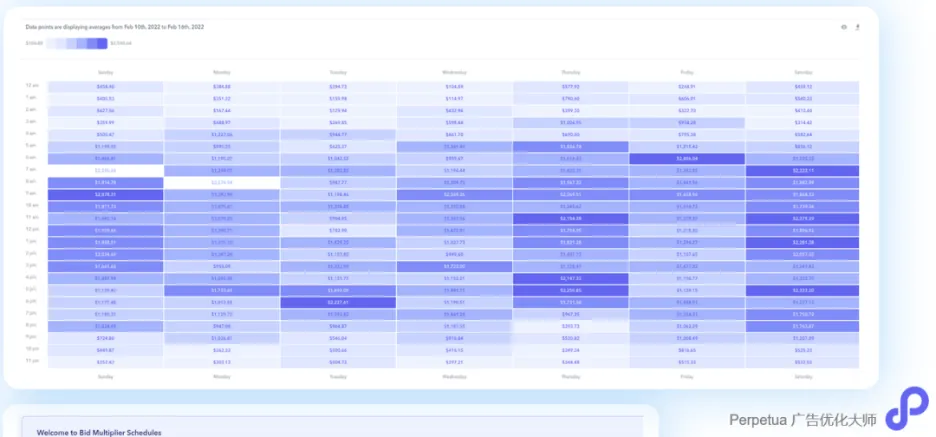Select the Monday 5 pm heatmap cell
This screenshot has width=936, height=437.
221,291
